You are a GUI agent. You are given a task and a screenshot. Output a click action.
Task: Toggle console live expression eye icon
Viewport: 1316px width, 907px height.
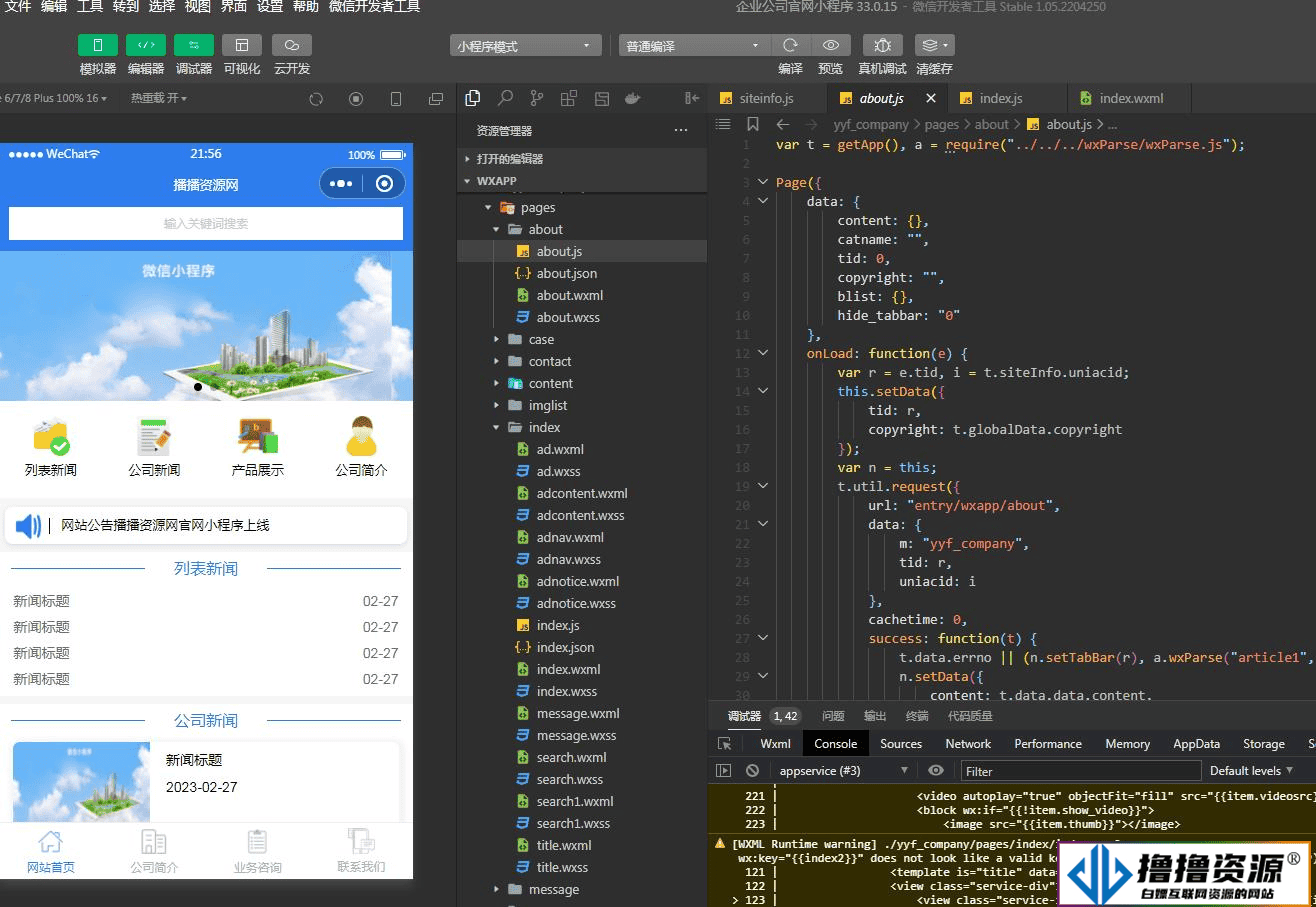936,770
